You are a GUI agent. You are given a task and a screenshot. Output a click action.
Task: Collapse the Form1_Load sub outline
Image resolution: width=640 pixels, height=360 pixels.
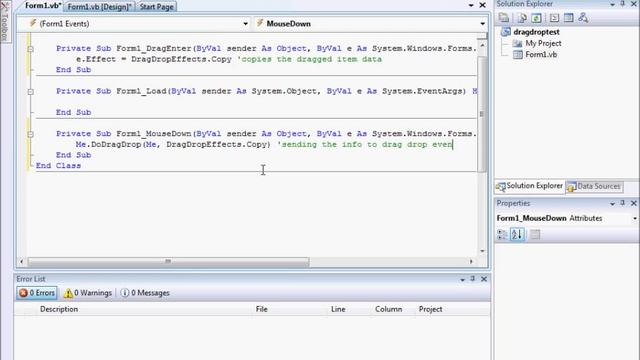(30, 91)
